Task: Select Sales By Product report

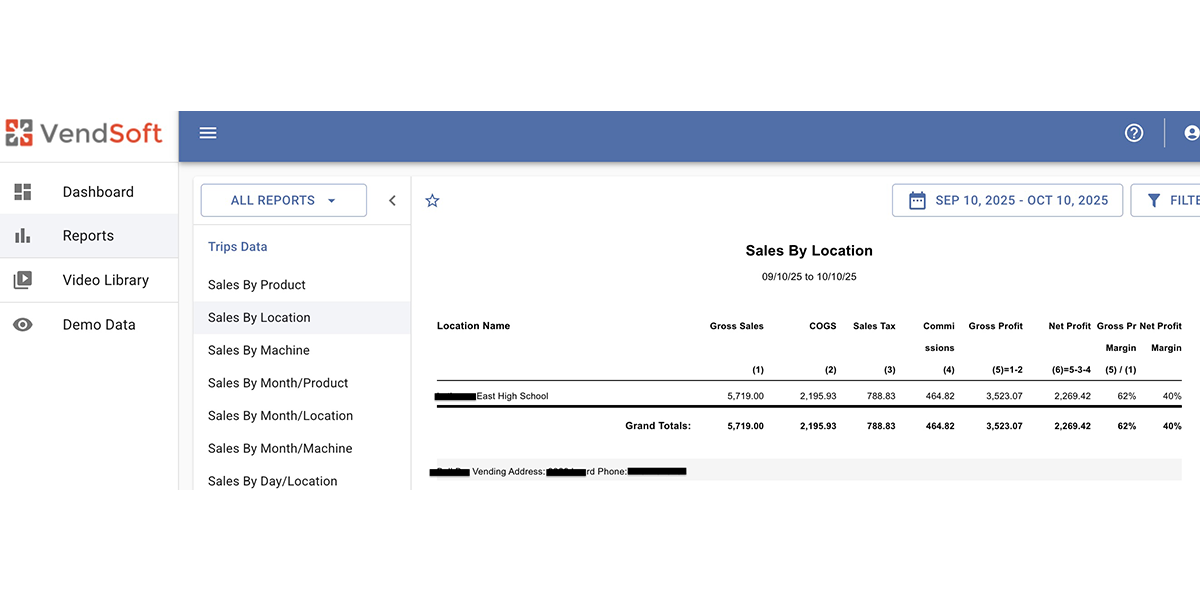Action: (257, 285)
